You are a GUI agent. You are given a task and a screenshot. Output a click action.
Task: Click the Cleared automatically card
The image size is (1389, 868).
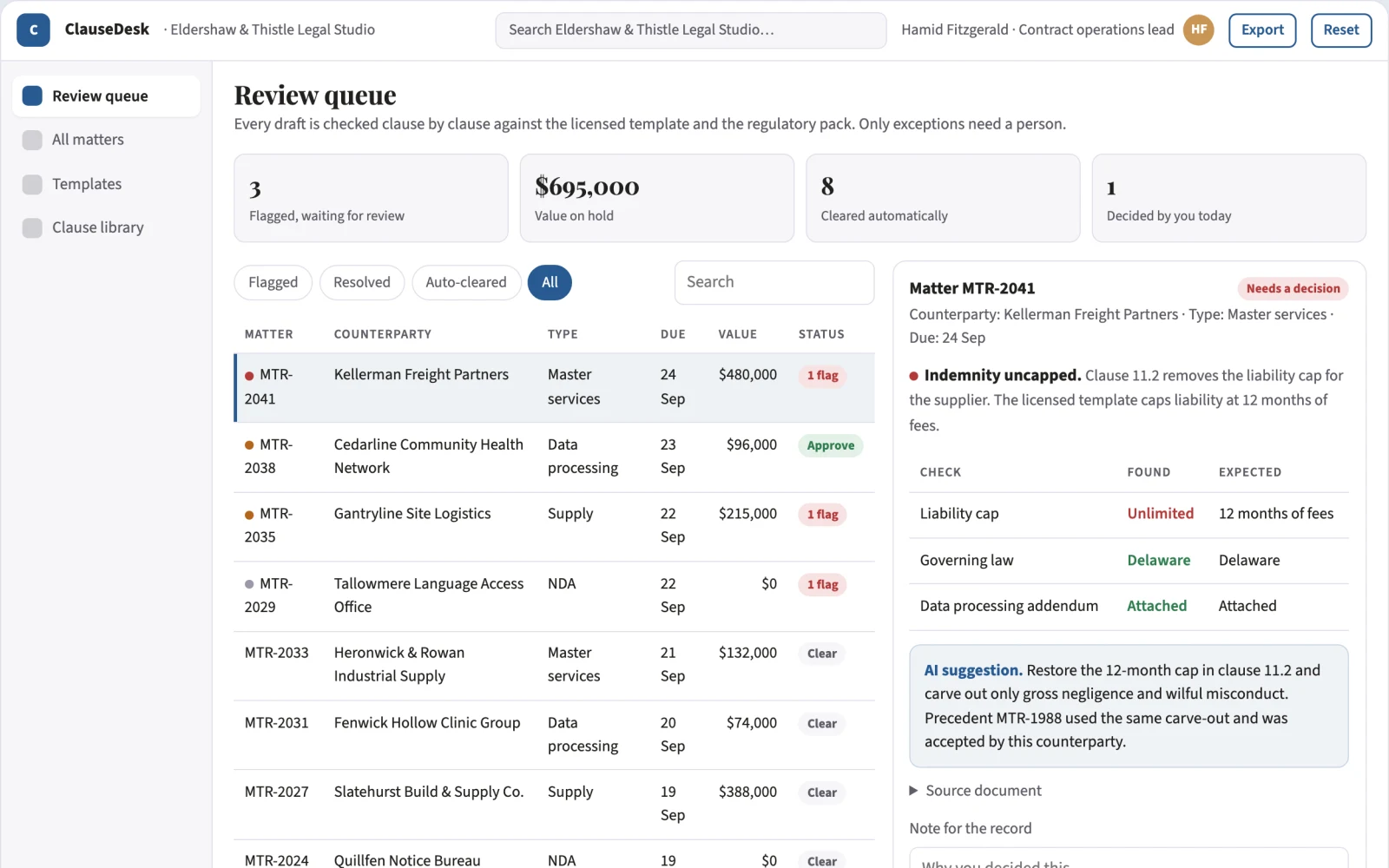(943, 198)
